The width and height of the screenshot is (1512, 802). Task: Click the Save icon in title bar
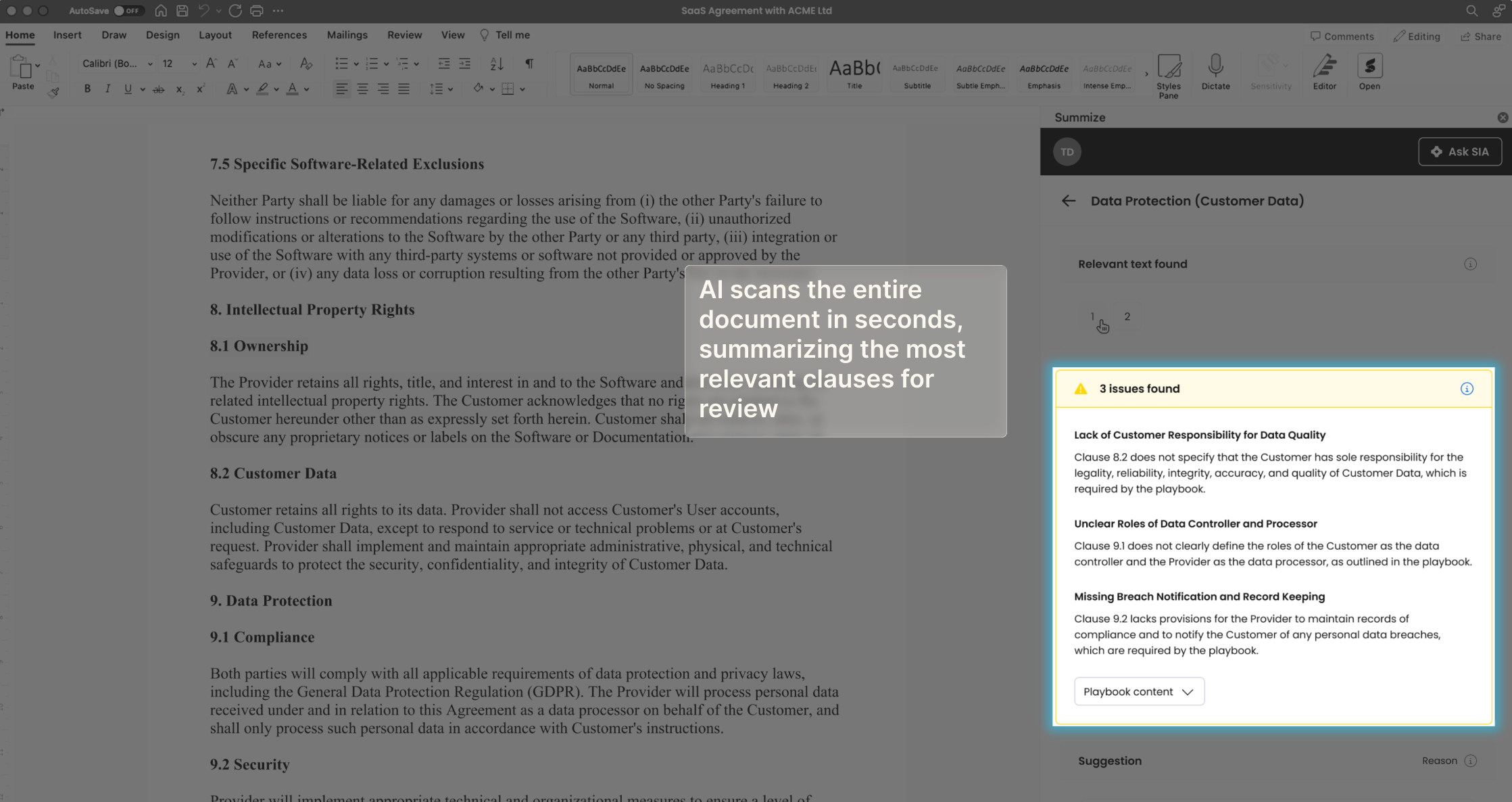tap(182, 11)
